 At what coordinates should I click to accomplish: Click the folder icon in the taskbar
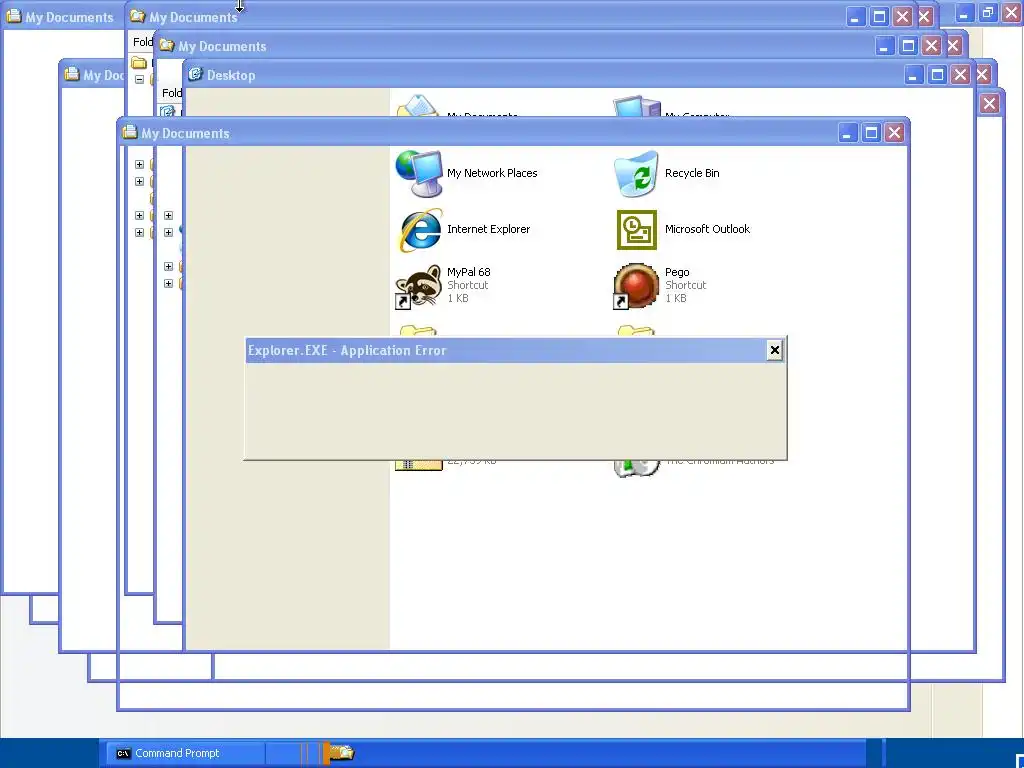(342, 752)
